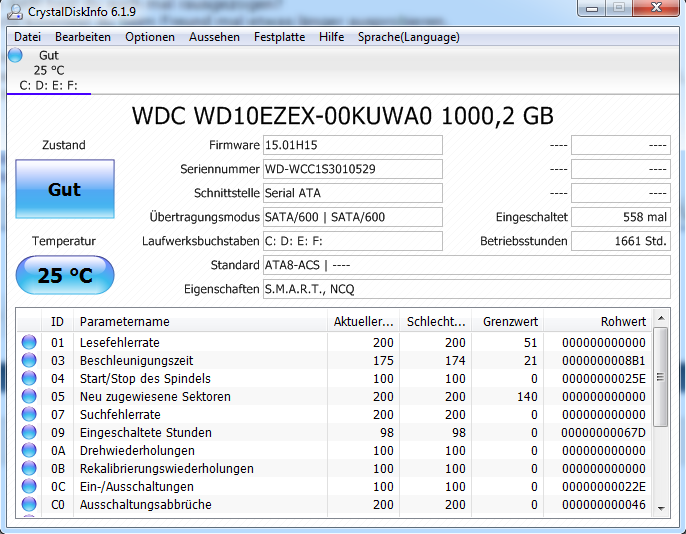Image resolution: width=686 pixels, height=534 pixels.
Task: Click raw value 00000000067D
Action: point(604,433)
